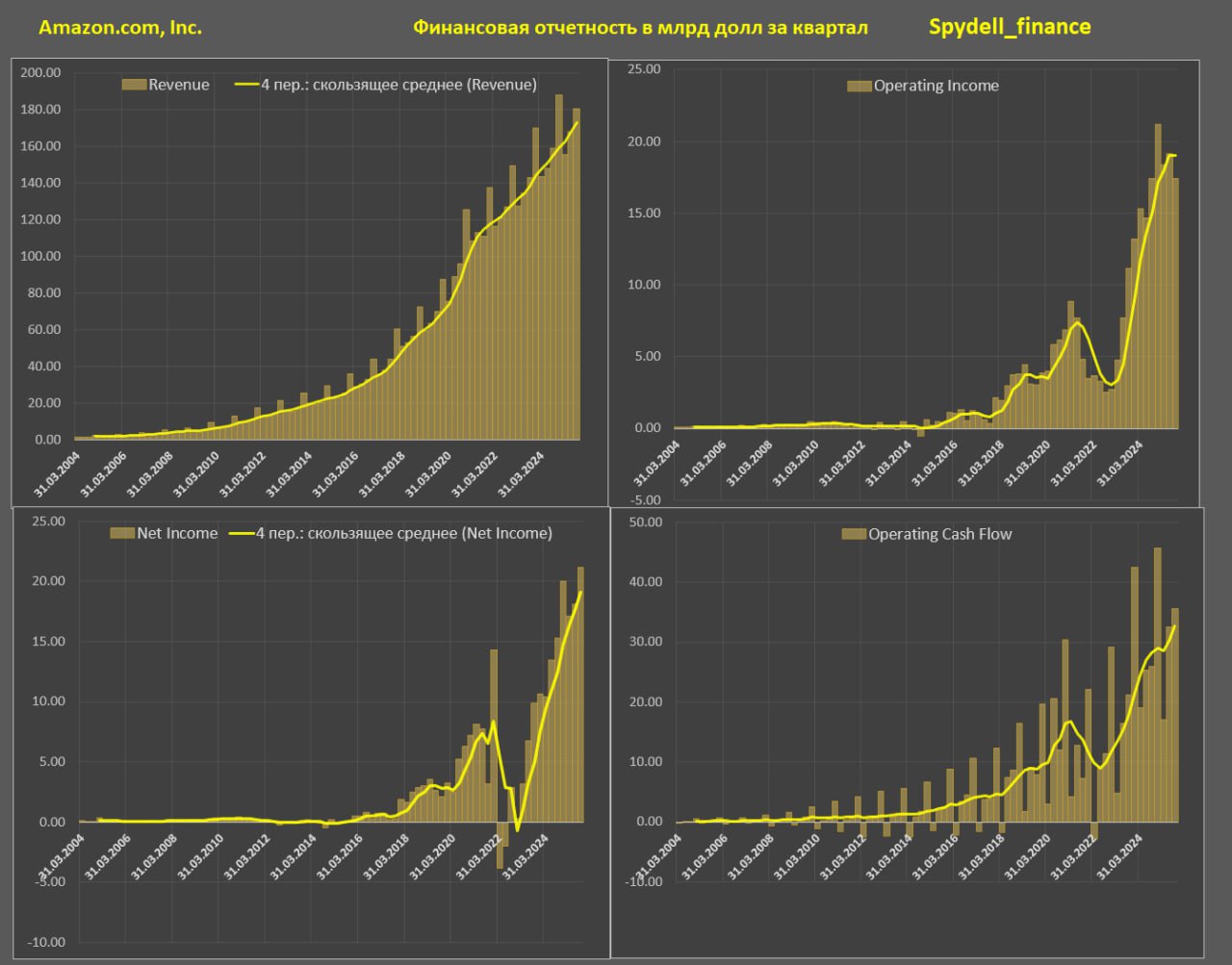1232x965 pixels.
Task: Click the Net Income legend bar swatch
Action: pyautogui.click(x=122, y=533)
